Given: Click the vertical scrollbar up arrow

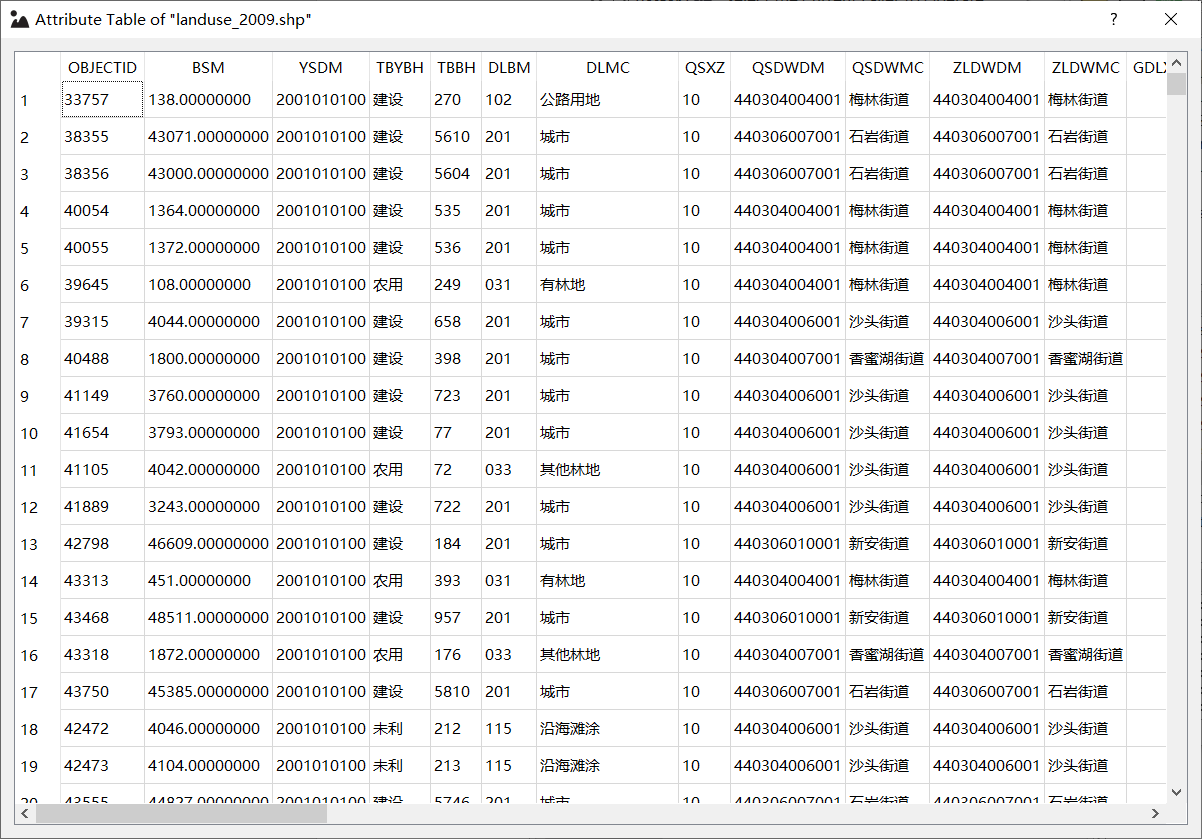Looking at the screenshot, I should tap(1176, 62).
